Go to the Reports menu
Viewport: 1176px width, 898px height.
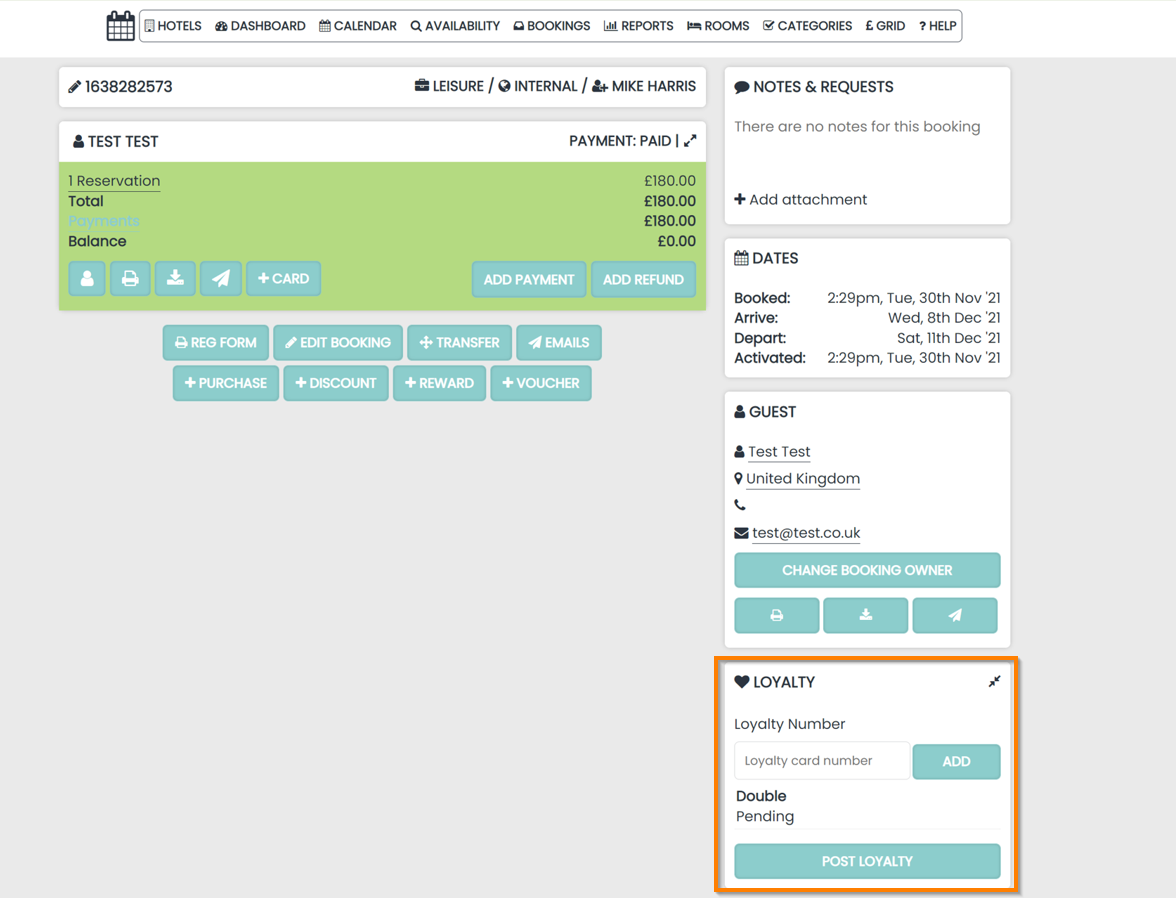639,26
